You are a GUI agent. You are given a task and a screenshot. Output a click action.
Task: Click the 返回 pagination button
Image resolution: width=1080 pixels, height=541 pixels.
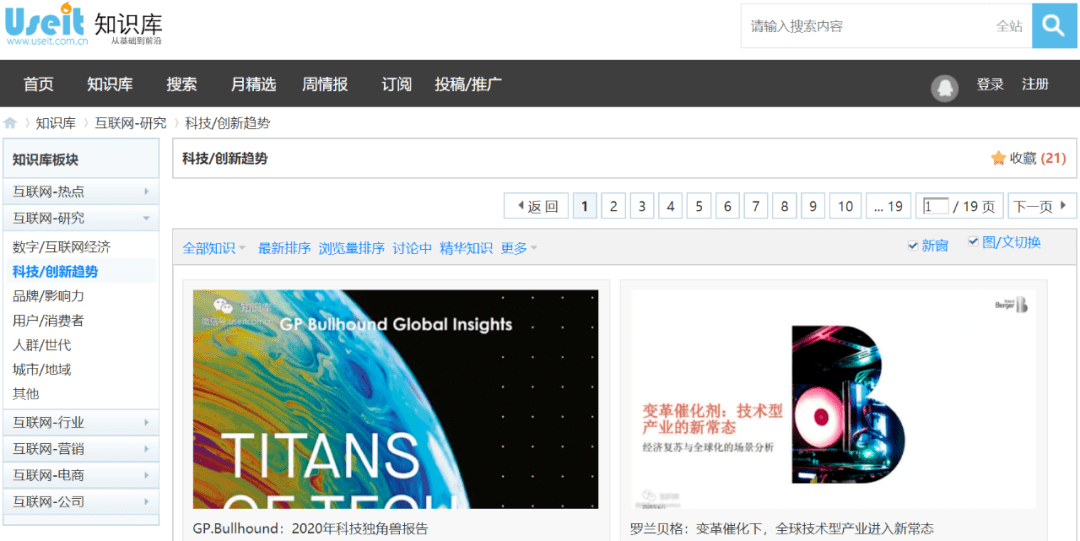[x=537, y=206]
